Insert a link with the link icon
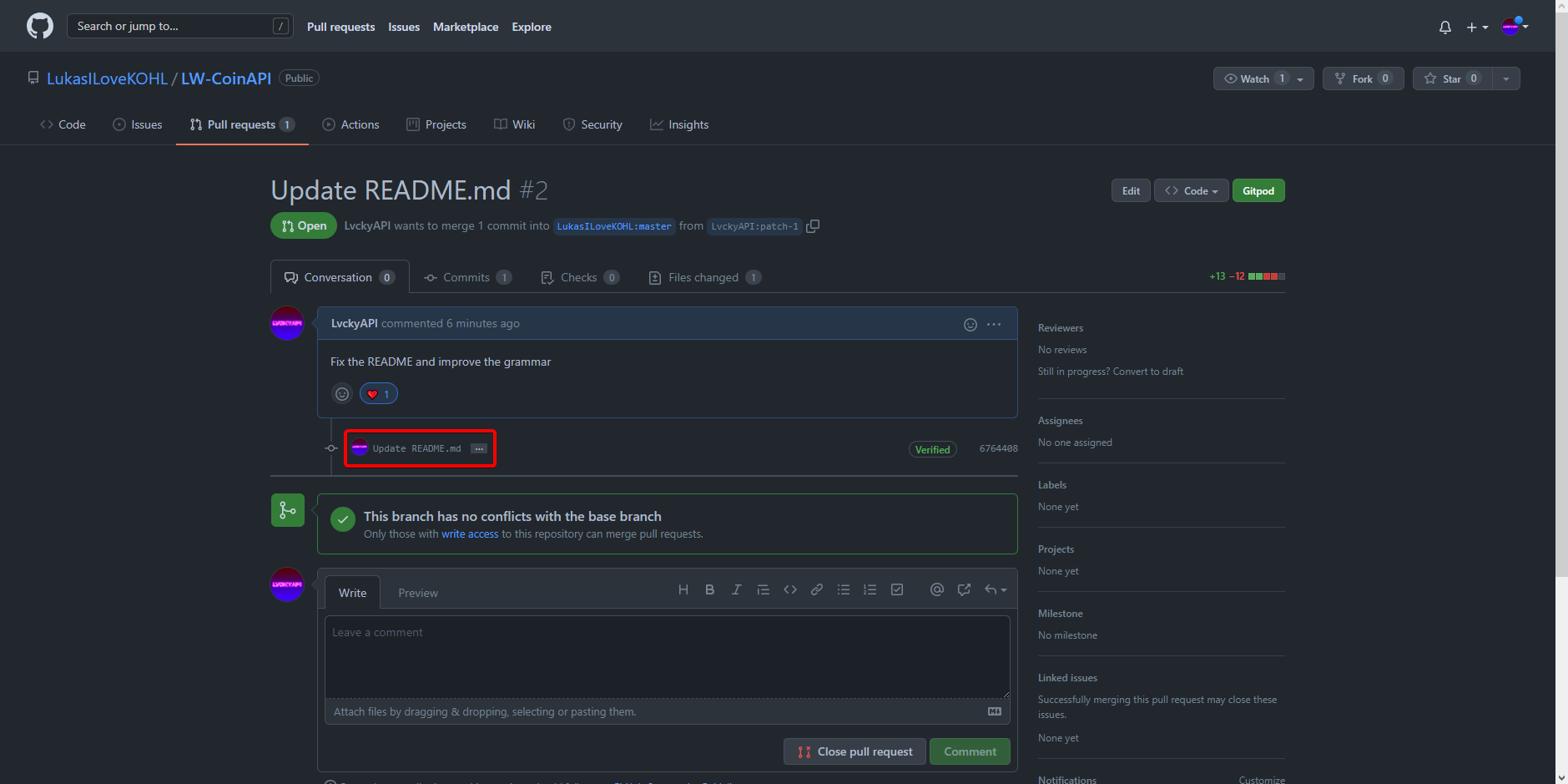Viewport: 1568px width, 784px height. coord(816,589)
